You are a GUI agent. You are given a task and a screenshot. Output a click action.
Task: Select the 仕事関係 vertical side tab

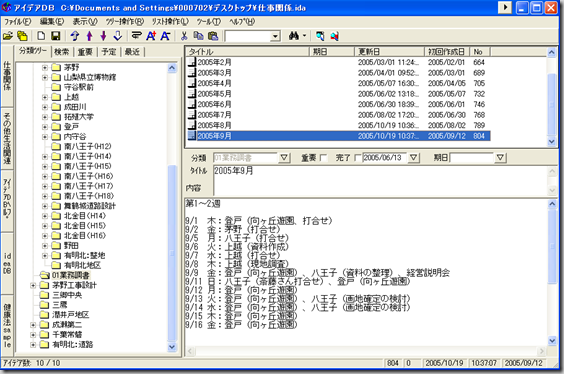click(x=7, y=76)
